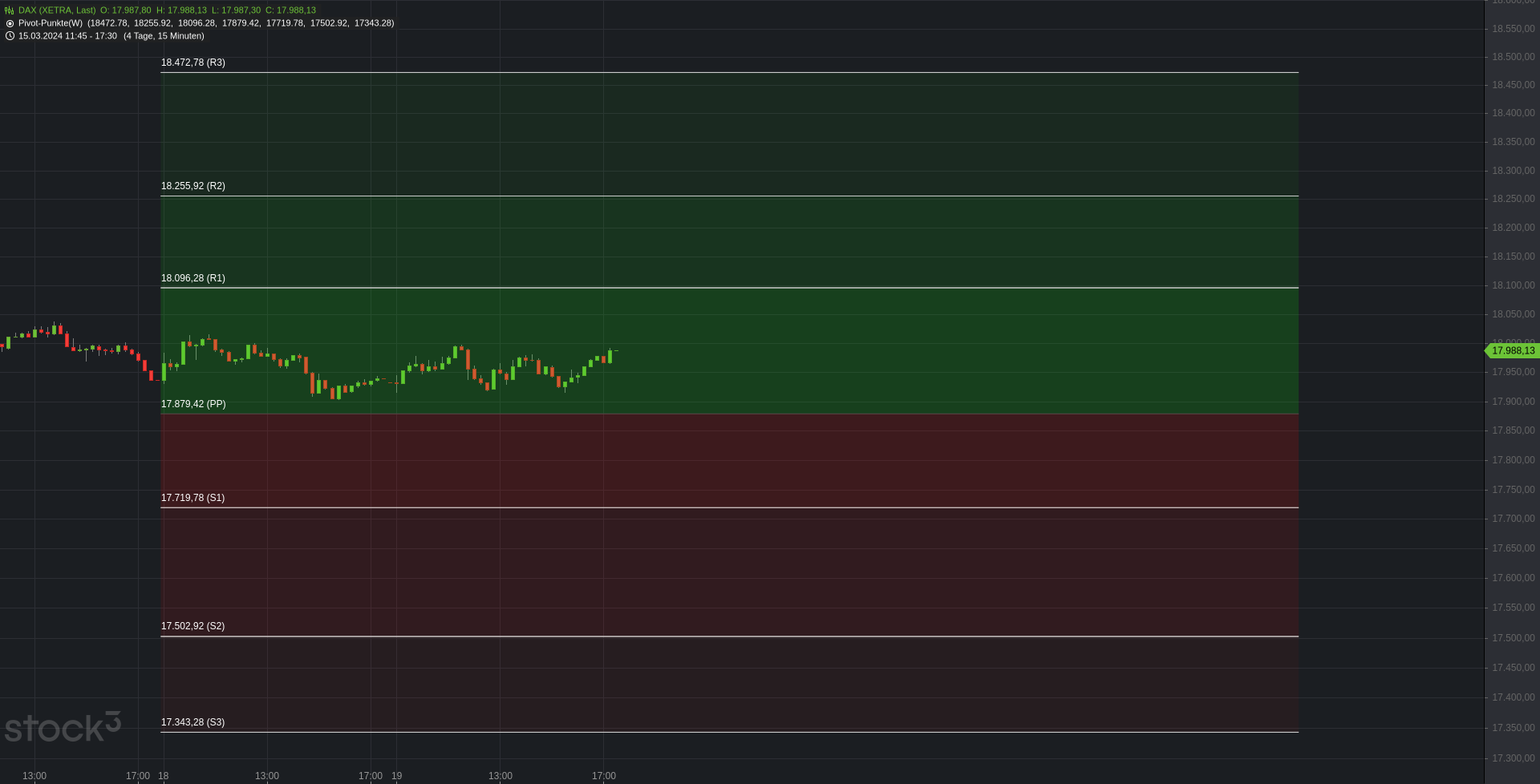The height and width of the screenshot is (784, 1540).
Task: Select the 18.472,78 (R3) pivot line label
Action: point(193,63)
